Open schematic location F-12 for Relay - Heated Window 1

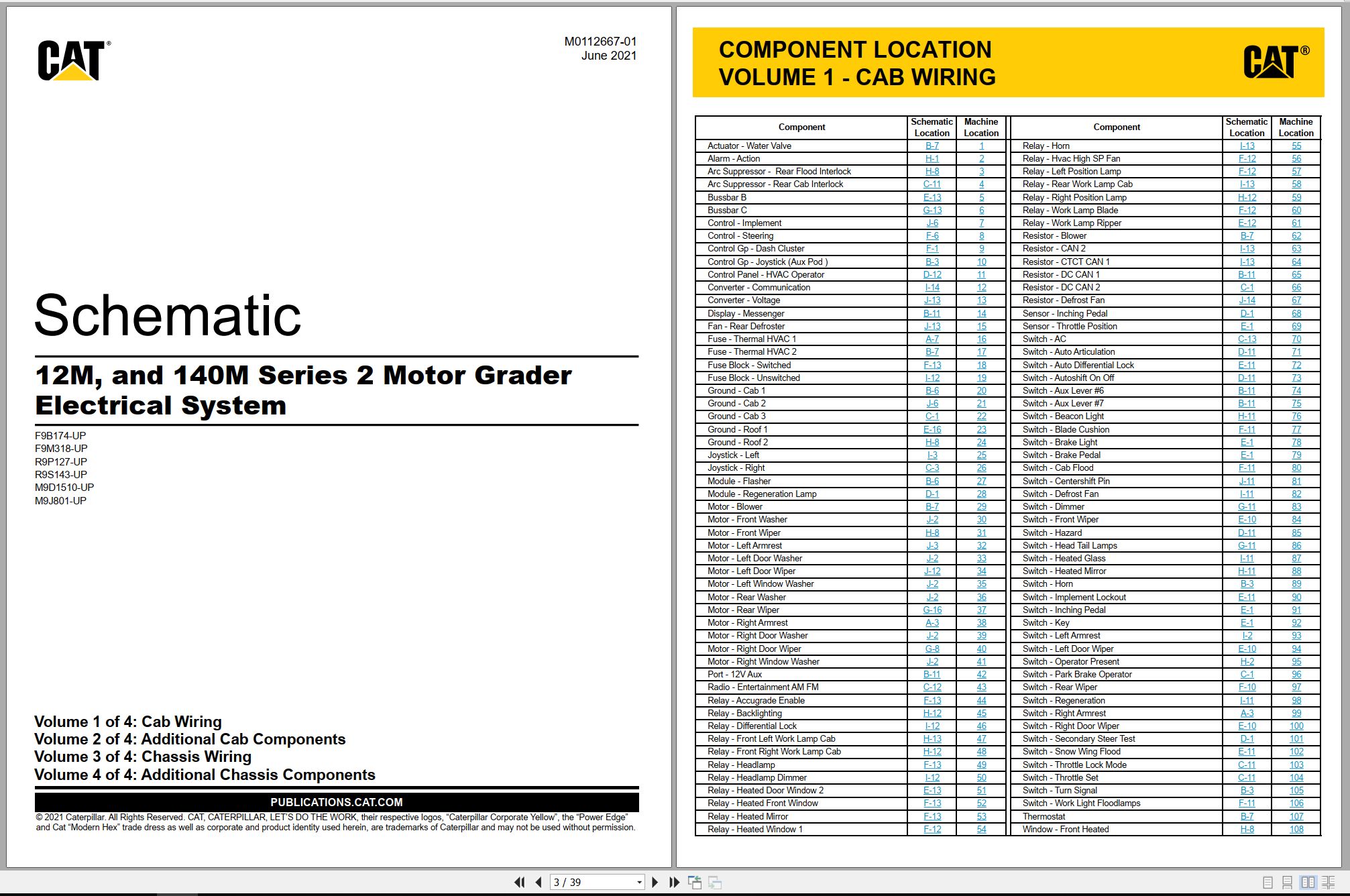[x=932, y=829]
